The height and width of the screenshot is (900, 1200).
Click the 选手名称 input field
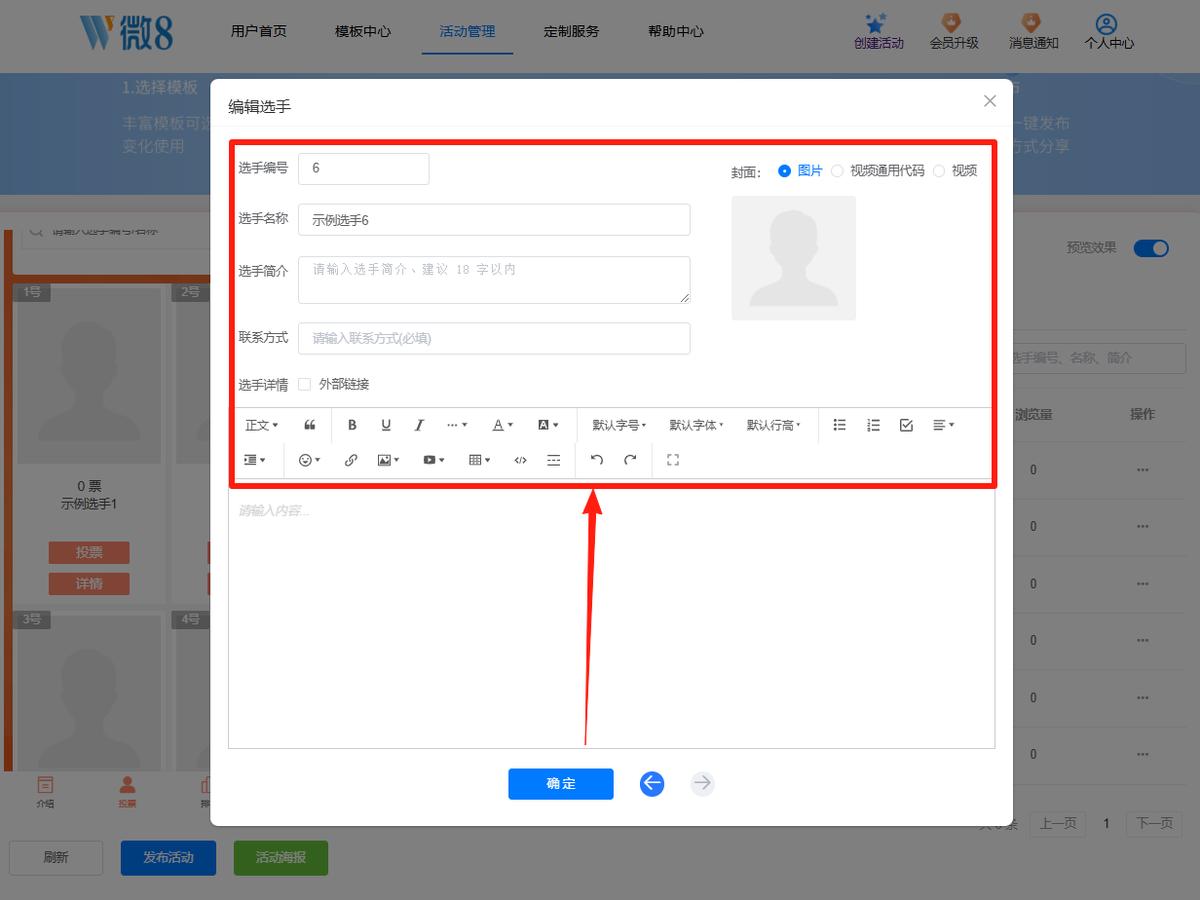pyautogui.click(x=494, y=220)
